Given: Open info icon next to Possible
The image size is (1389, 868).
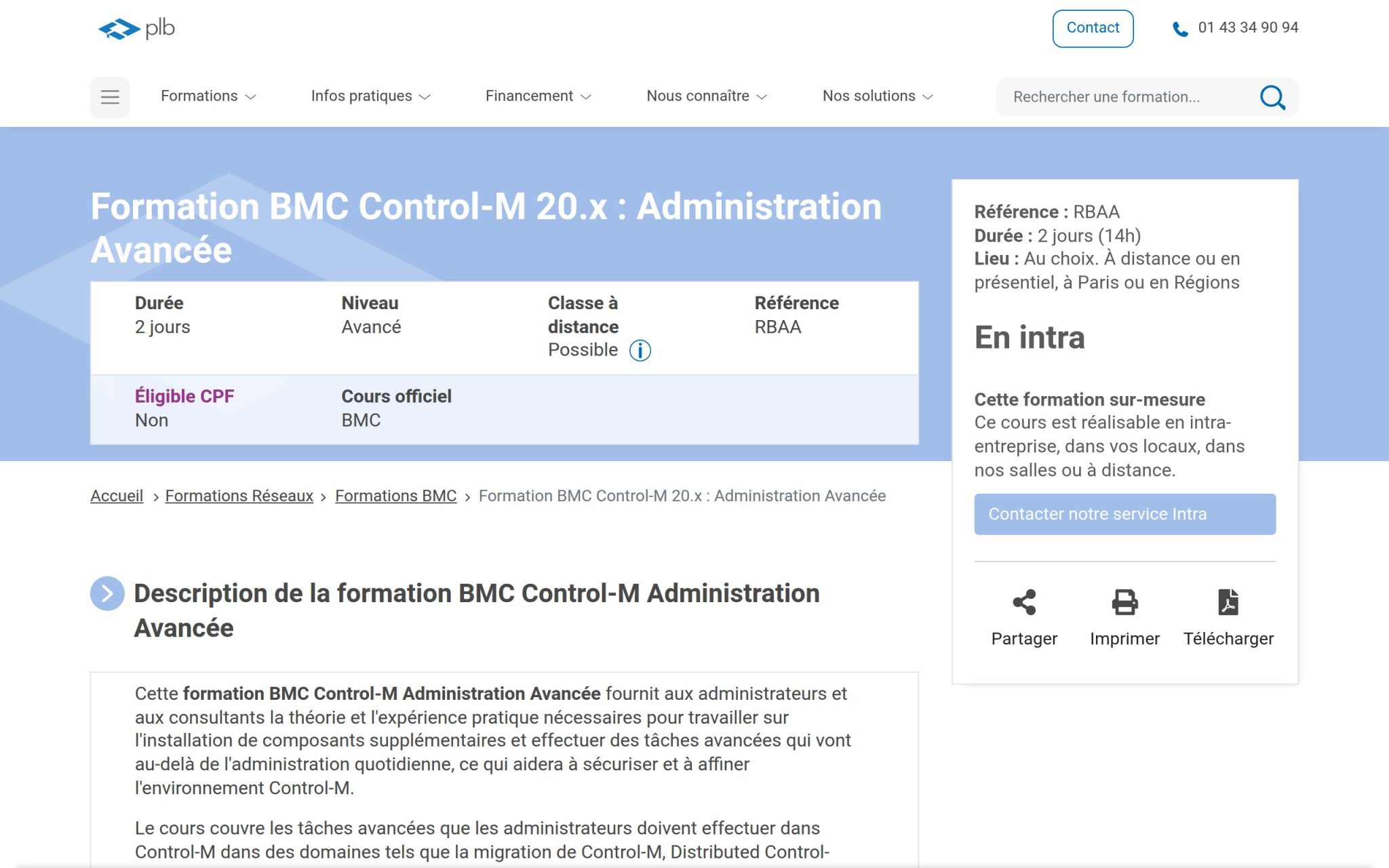Looking at the screenshot, I should pos(640,351).
